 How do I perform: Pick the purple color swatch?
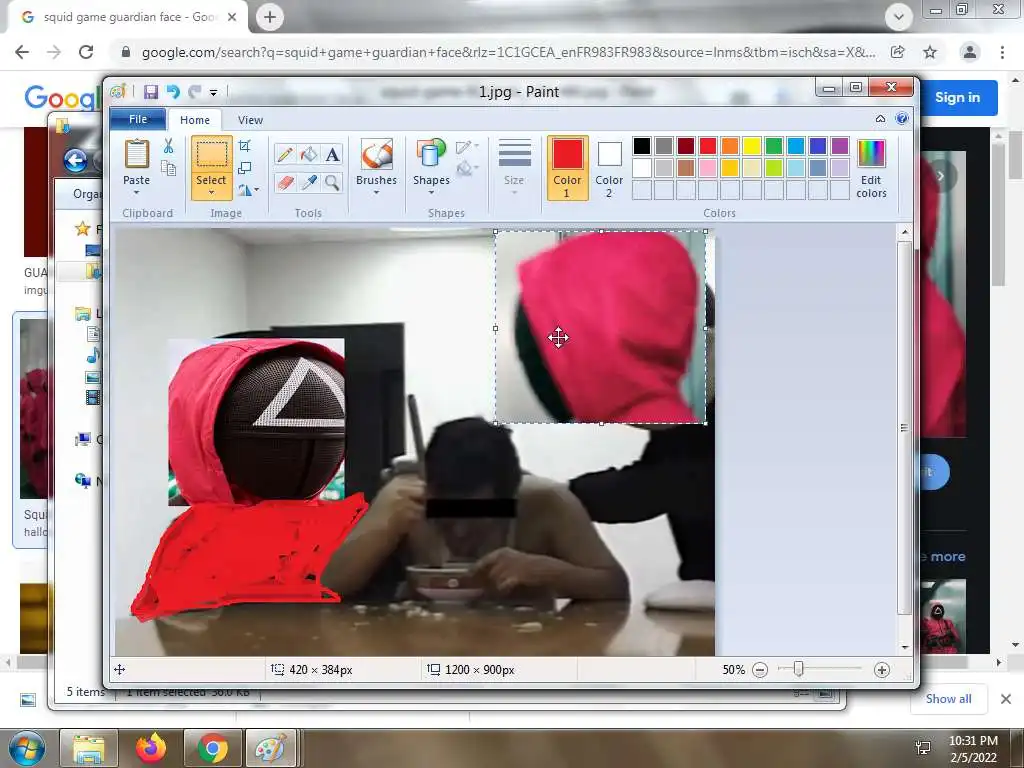point(840,146)
